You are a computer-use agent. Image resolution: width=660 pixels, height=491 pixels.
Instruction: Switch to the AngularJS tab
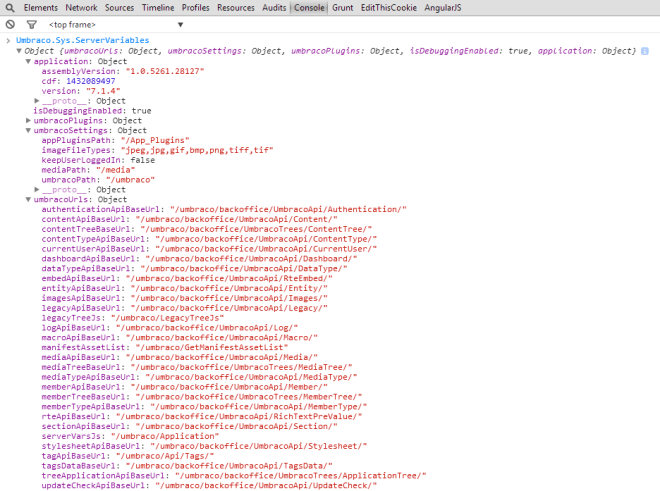pyautogui.click(x=443, y=8)
